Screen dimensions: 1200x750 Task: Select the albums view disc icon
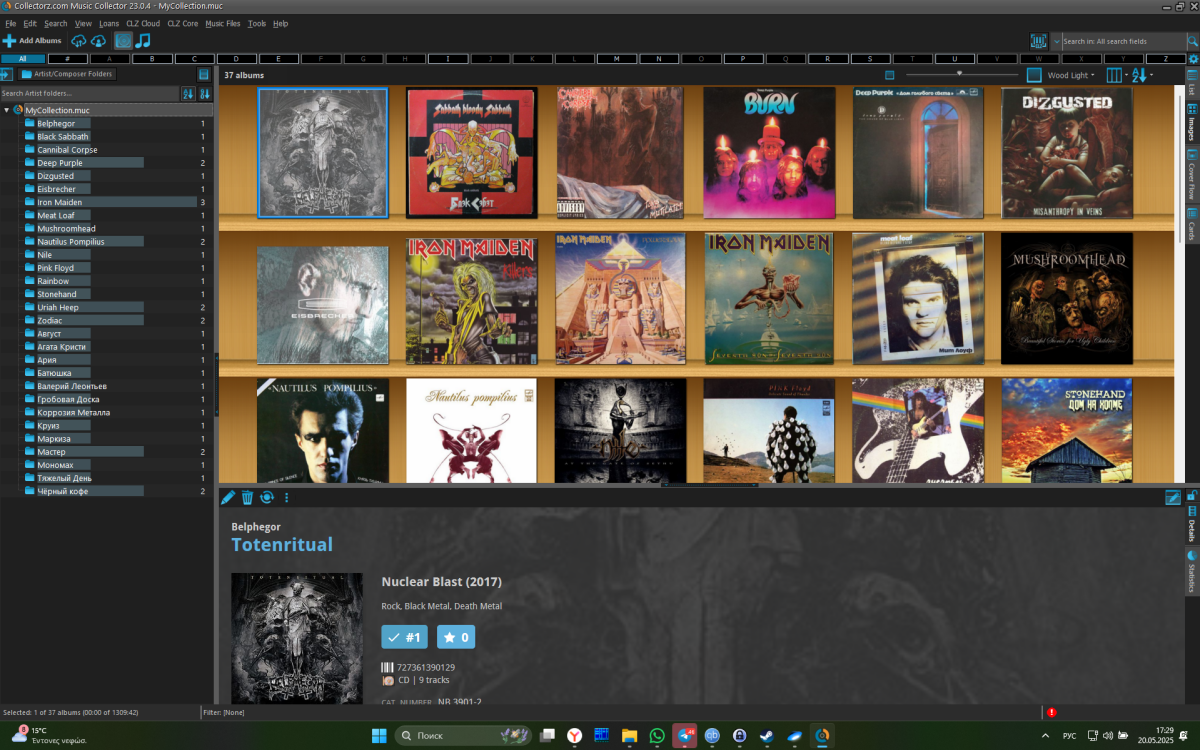(x=123, y=41)
